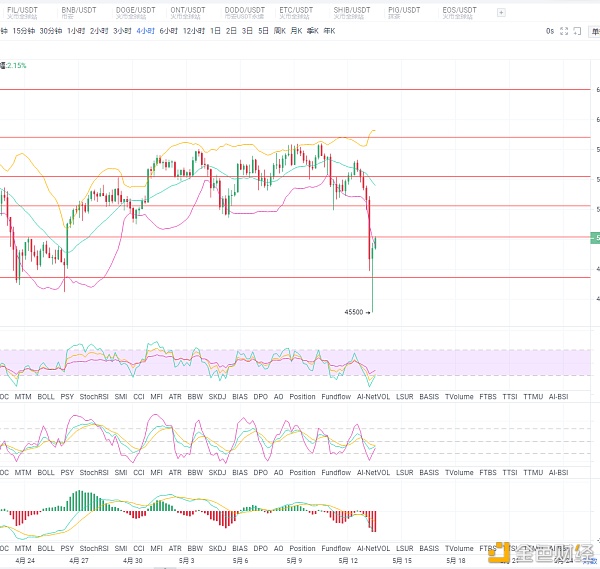The width and height of the screenshot is (600, 569).
Task: Set the chart period to 1日
Action: (x=215, y=31)
